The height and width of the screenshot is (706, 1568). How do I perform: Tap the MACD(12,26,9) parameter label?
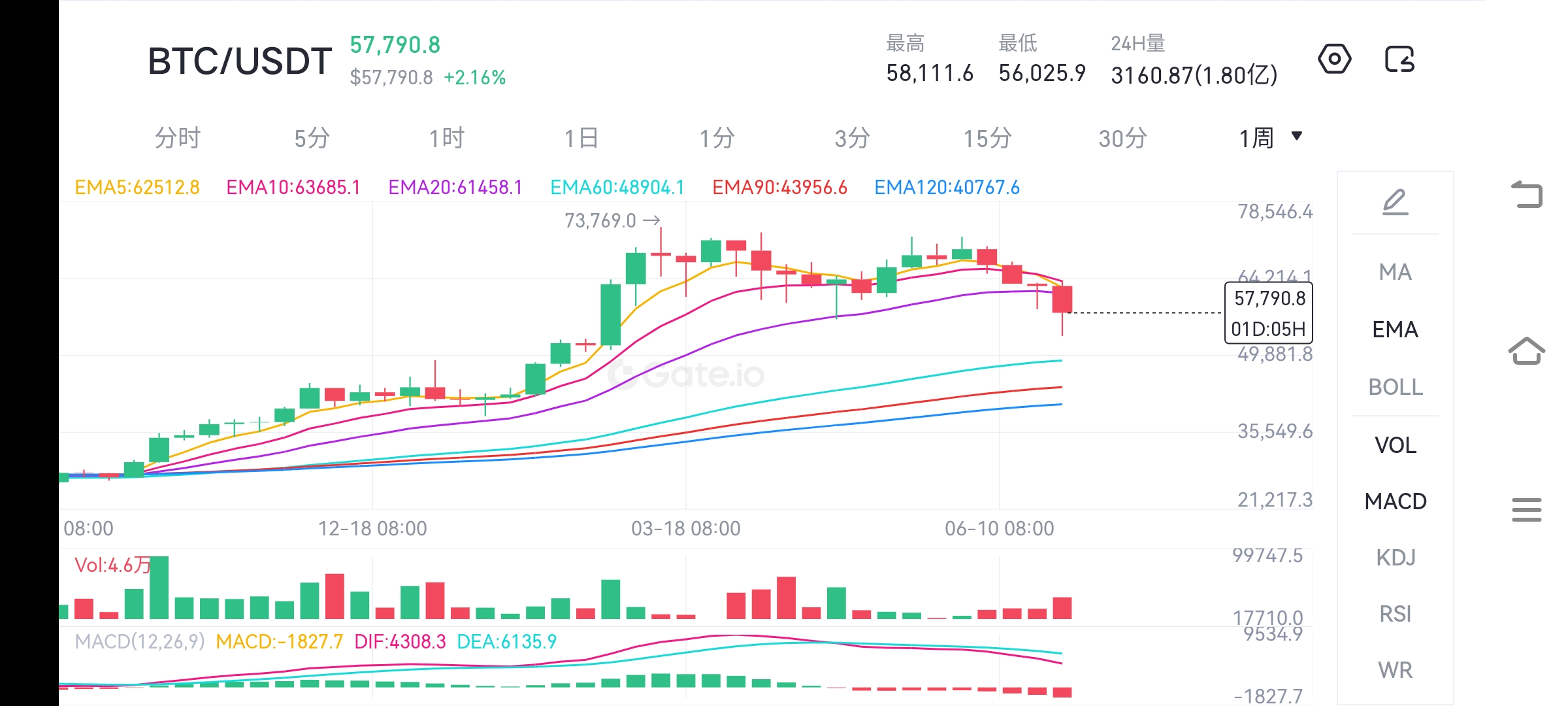pos(140,641)
